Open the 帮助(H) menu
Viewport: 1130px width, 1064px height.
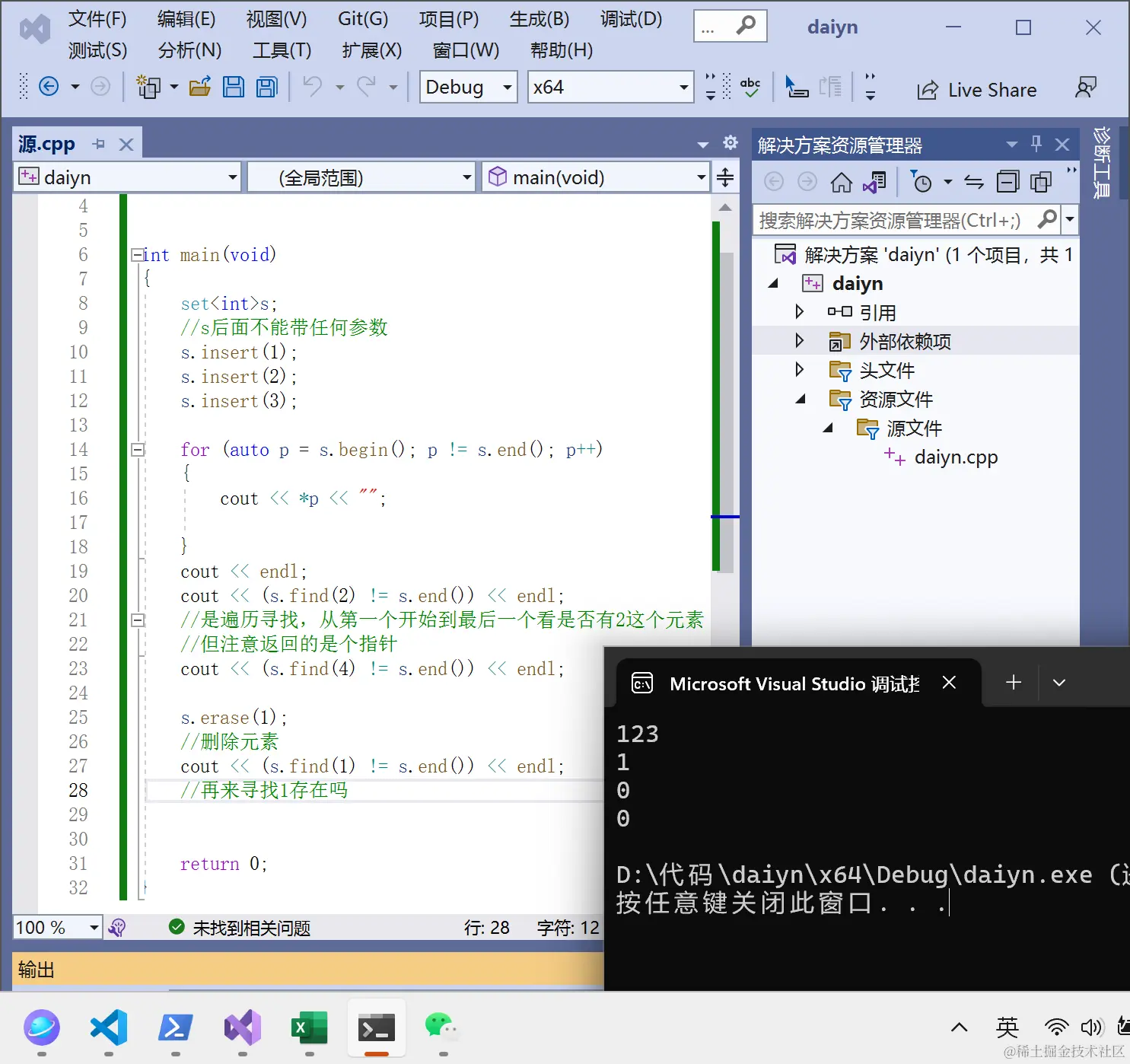click(x=562, y=50)
